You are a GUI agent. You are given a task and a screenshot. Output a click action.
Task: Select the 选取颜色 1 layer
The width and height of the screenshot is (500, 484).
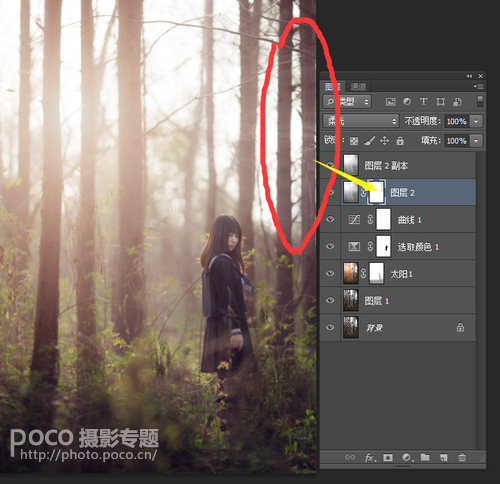pos(397,247)
